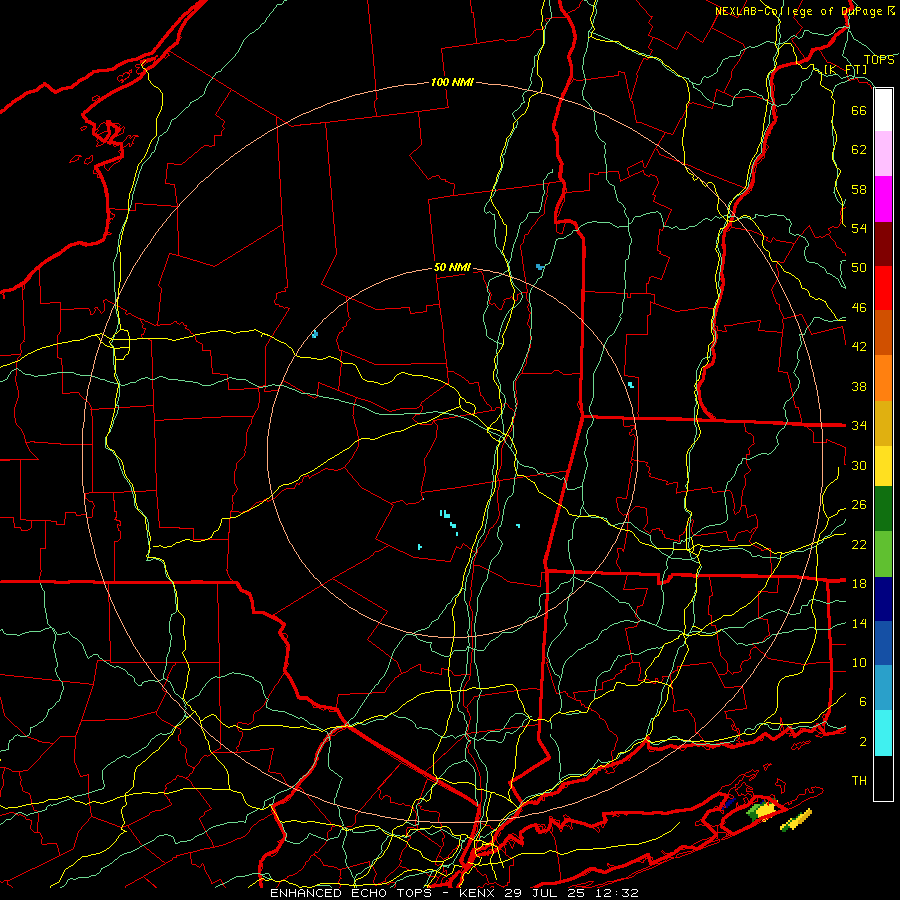The height and width of the screenshot is (900, 900).
Task: Click the "100 NMI" range ring label
Action: click(x=452, y=82)
